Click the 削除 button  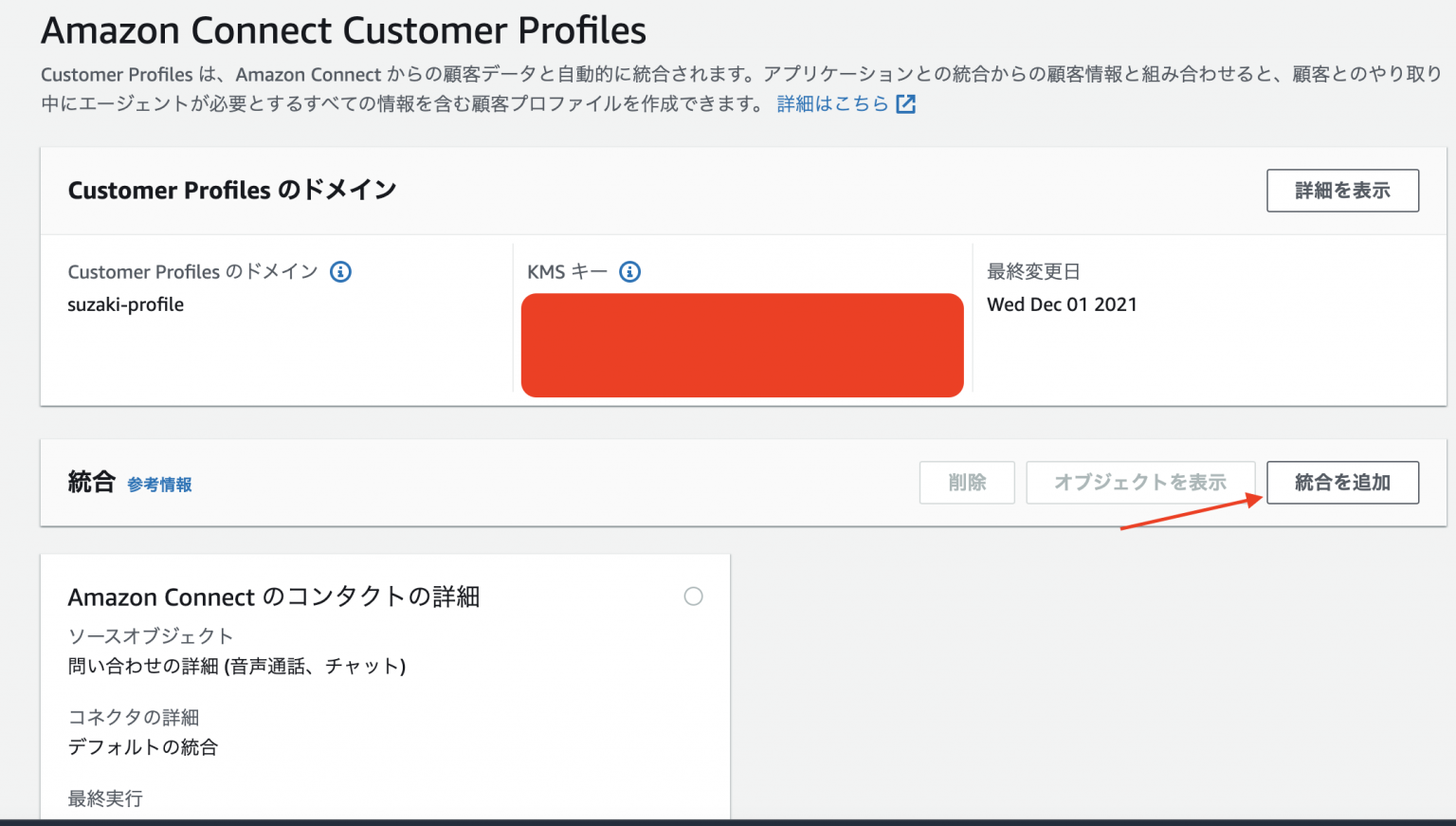(x=967, y=482)
